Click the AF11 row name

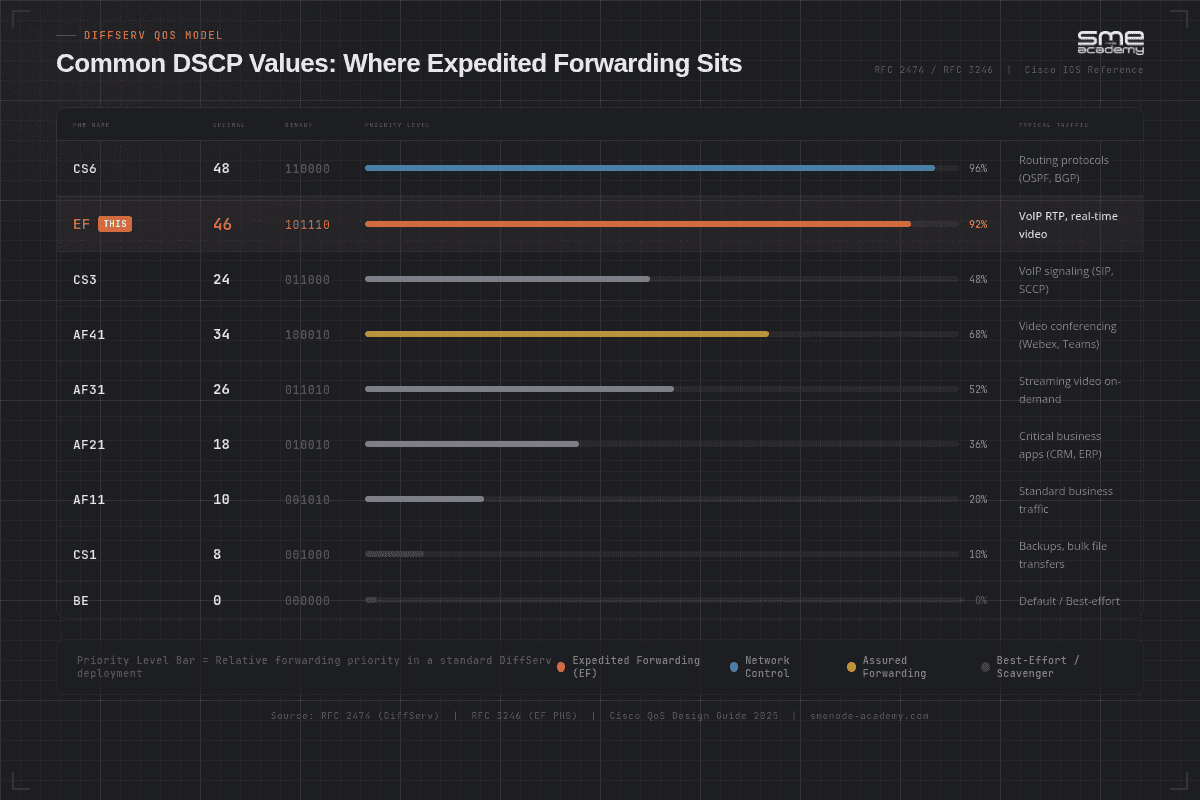coord(89,499)
